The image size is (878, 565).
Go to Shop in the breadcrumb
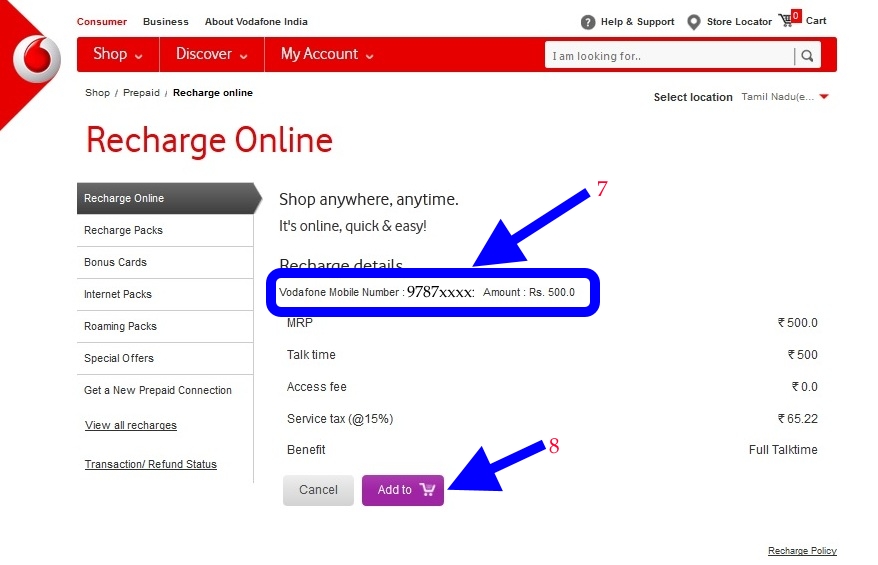click(97, 93)
